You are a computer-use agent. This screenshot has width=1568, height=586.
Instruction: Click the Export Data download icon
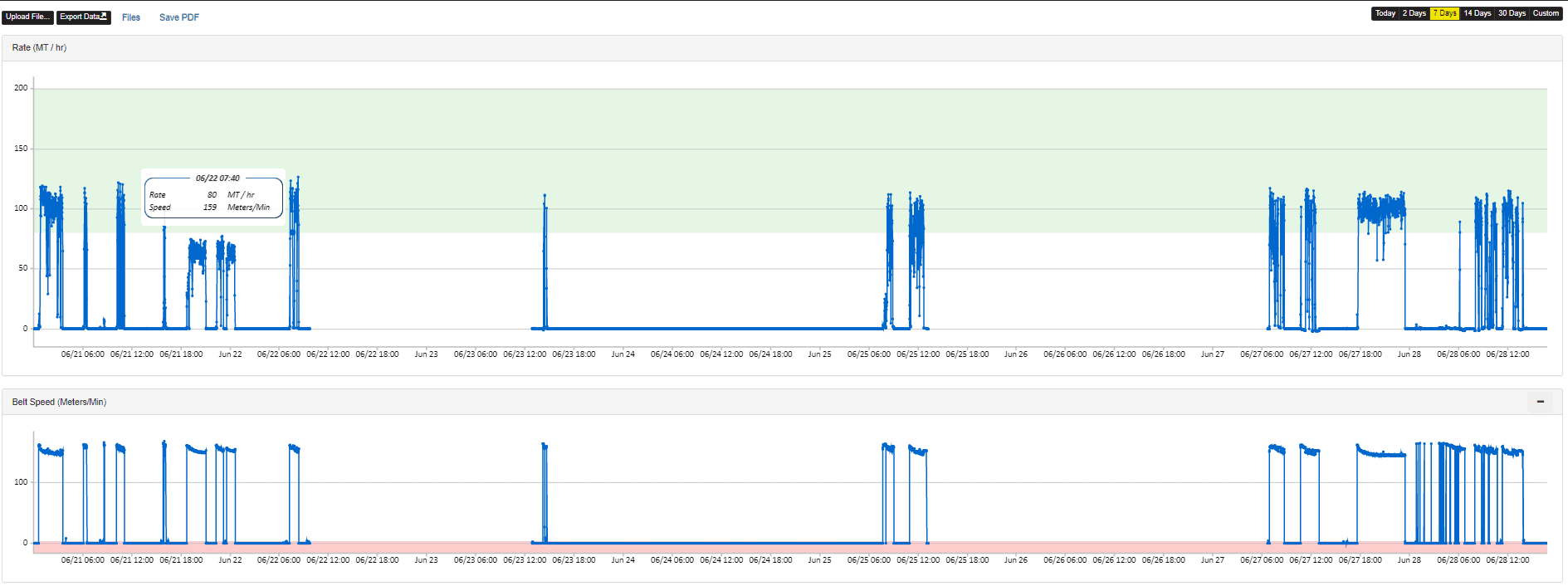coord(103,17)
